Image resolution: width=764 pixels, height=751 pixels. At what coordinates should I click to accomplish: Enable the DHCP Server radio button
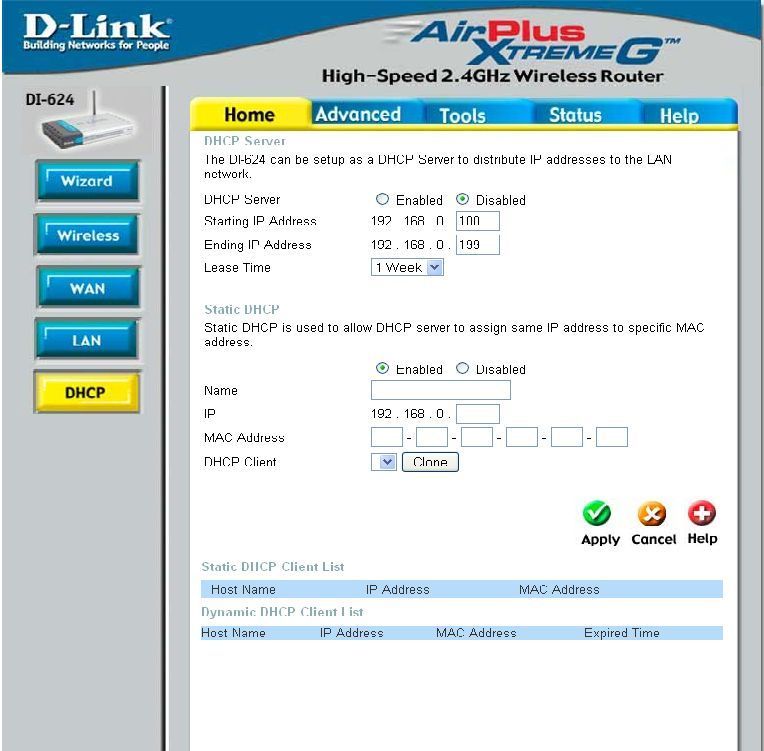pyautogui.click(x=382, y=199)
